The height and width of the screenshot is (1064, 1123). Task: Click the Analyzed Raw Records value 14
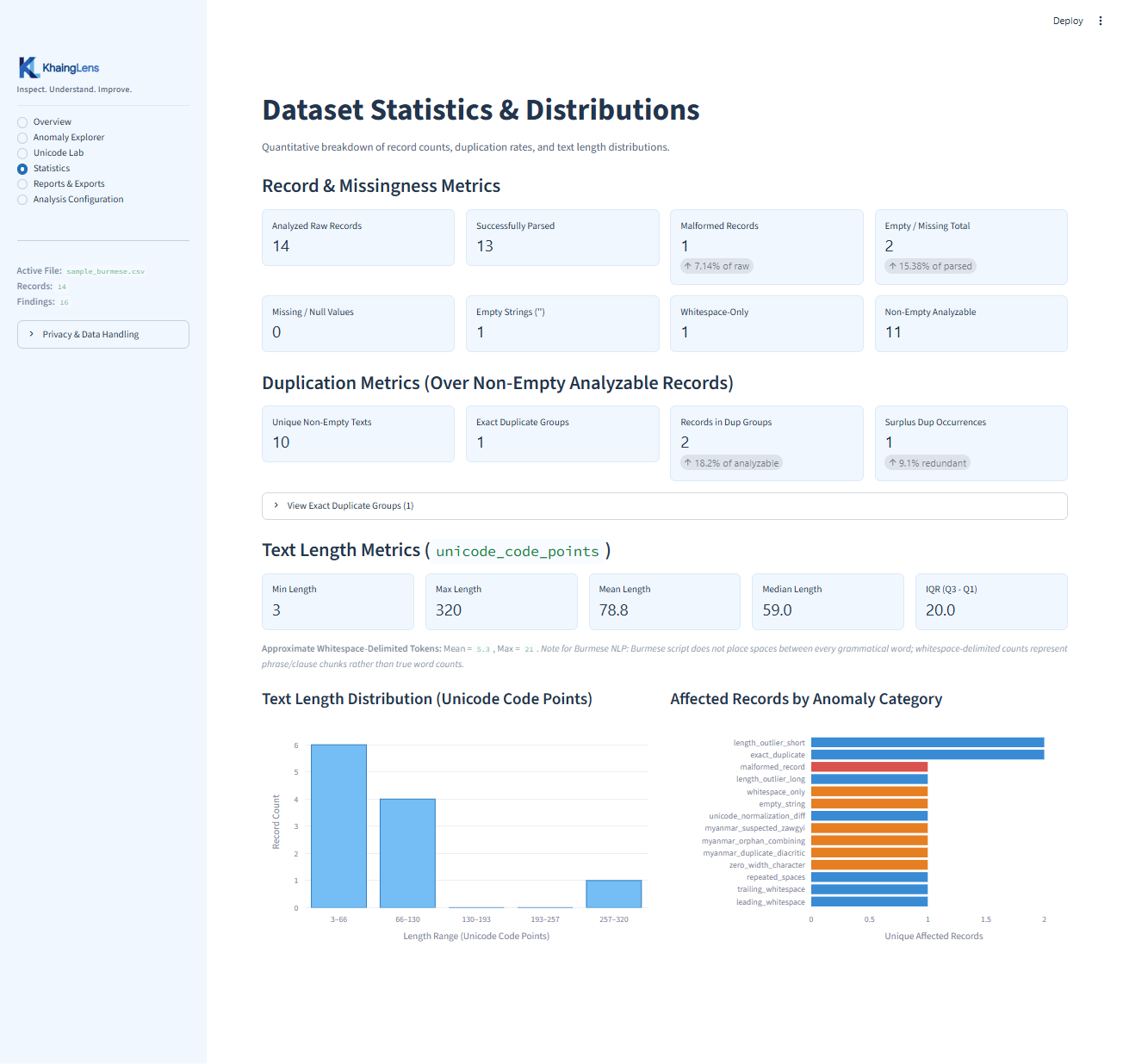click(x=281, y=246)
